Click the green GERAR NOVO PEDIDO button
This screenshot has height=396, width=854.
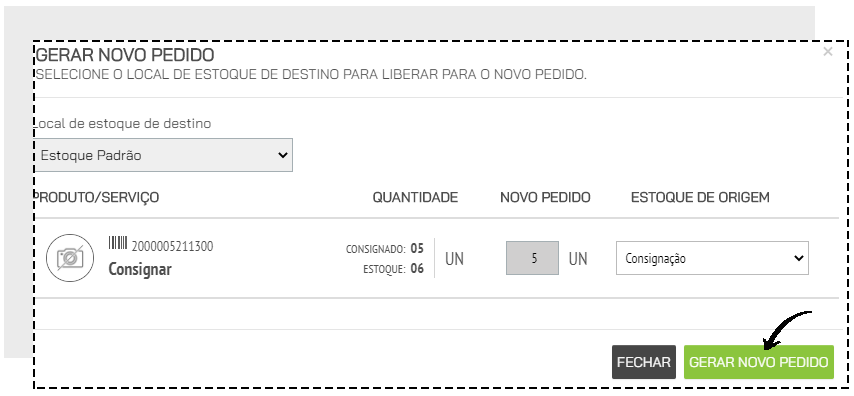point(759,362)
